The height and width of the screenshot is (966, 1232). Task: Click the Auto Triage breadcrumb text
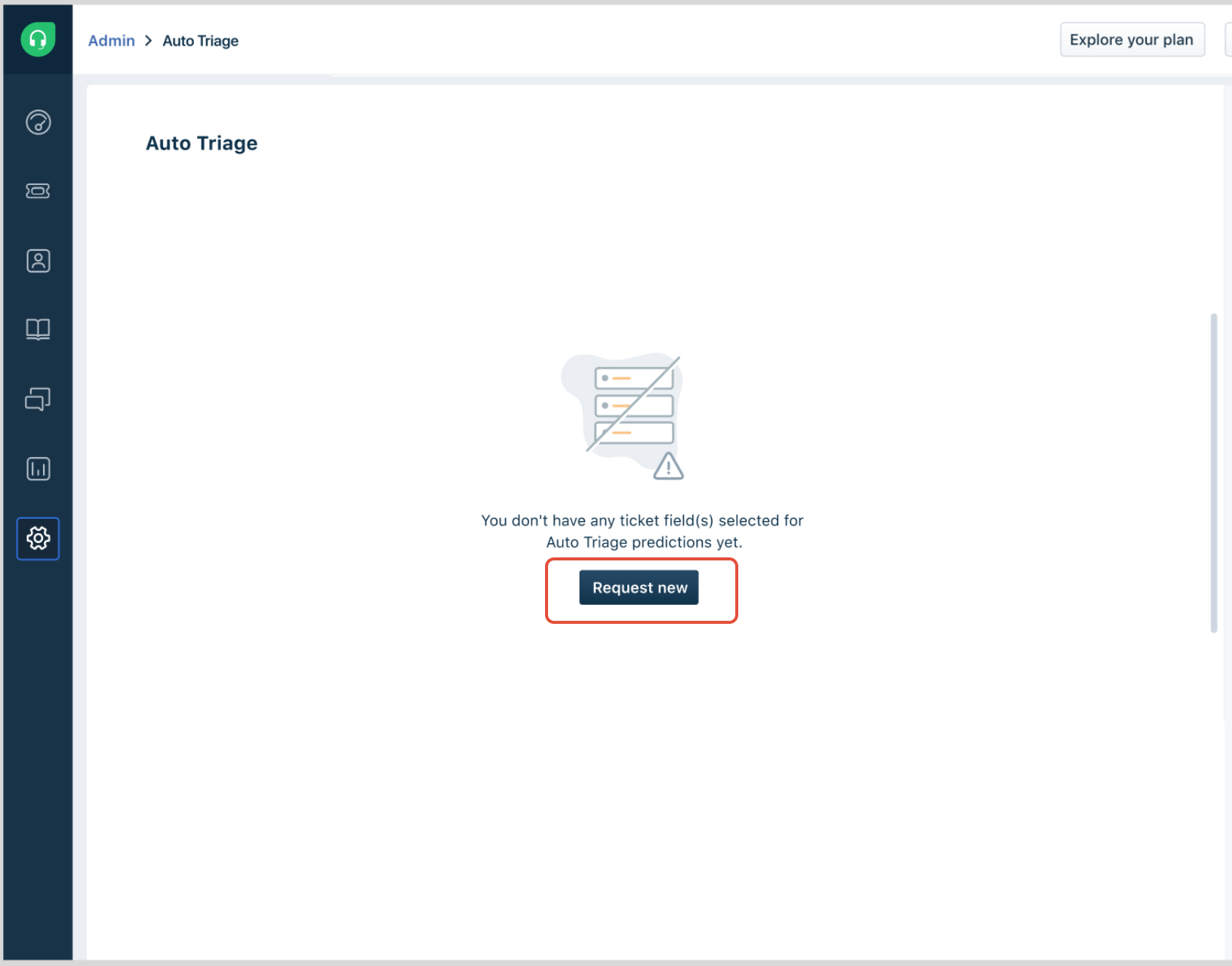pos(201,41)
